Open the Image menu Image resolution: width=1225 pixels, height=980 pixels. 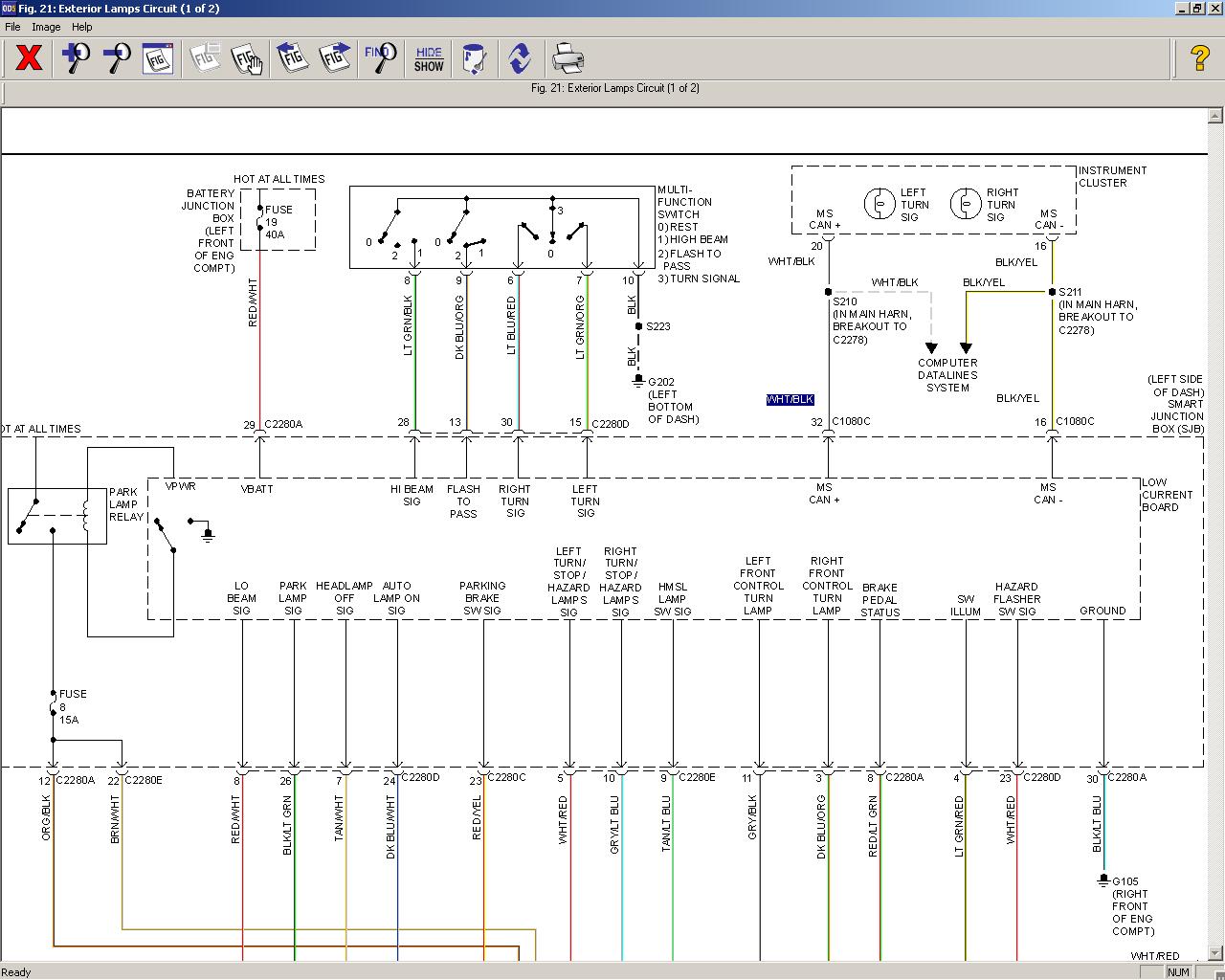click(46, 27)
